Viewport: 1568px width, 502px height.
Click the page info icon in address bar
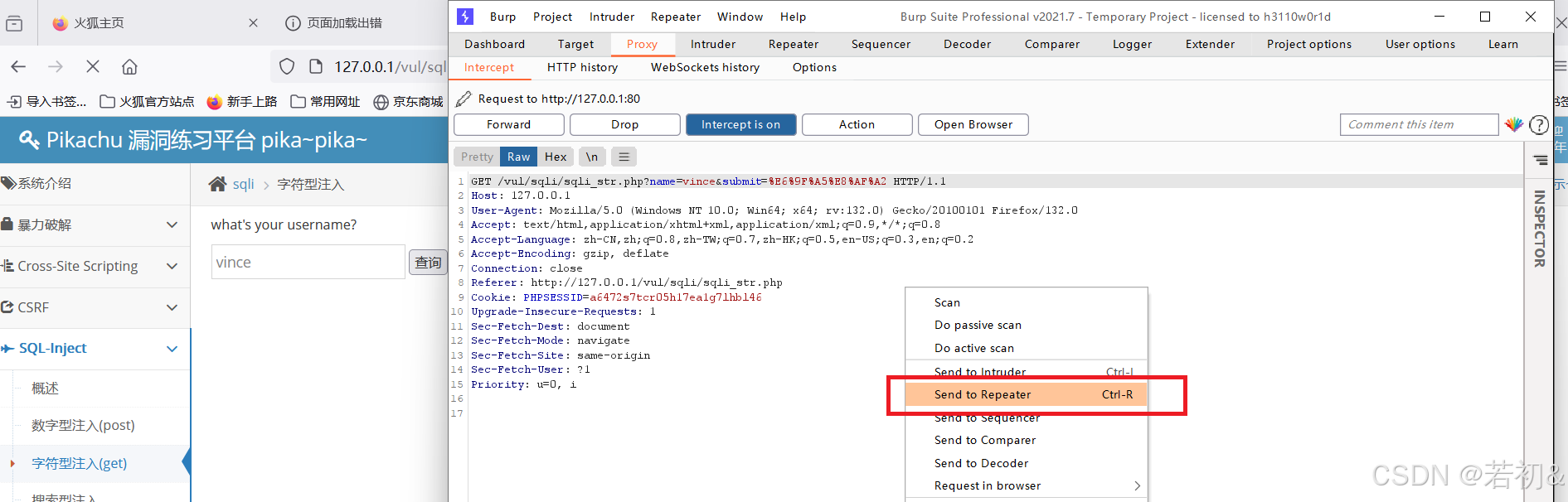tap(315, 66)
